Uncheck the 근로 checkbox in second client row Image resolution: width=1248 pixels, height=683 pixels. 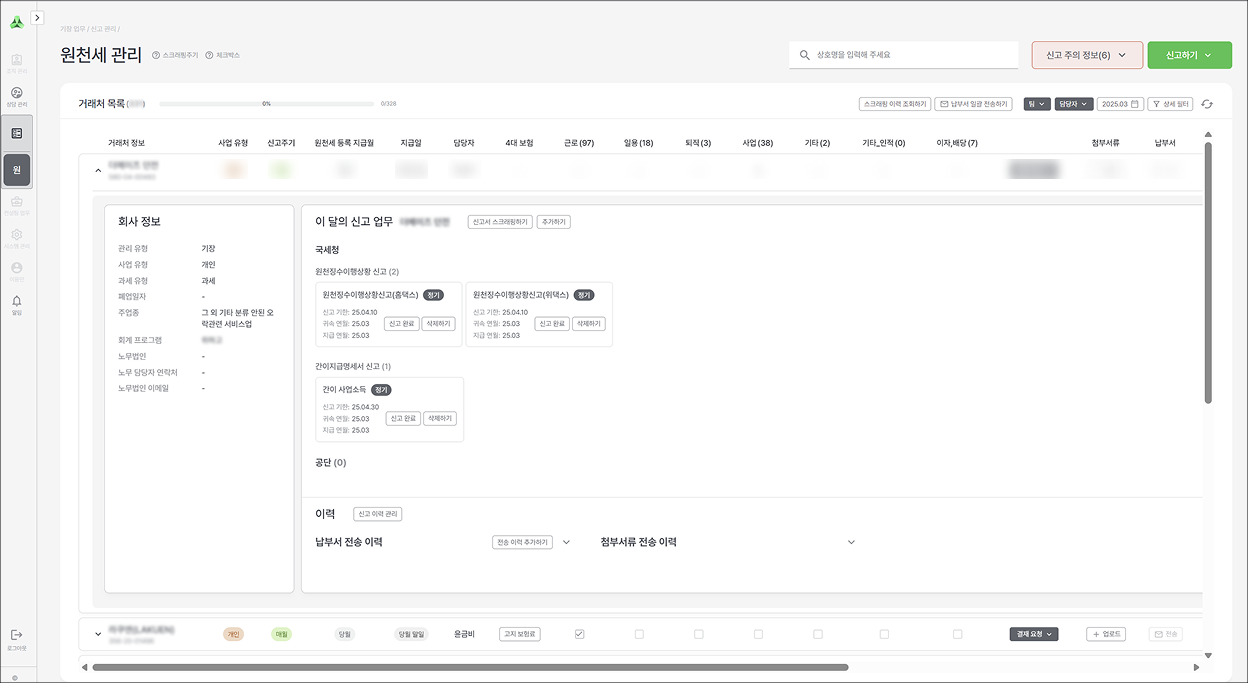(579, 634)
